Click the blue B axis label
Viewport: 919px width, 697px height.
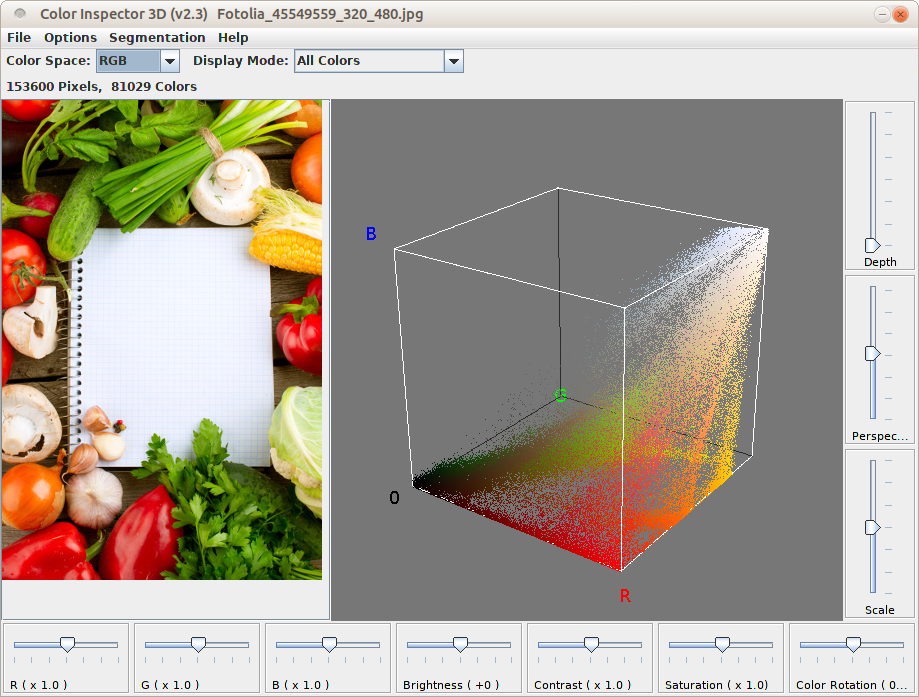371,234
